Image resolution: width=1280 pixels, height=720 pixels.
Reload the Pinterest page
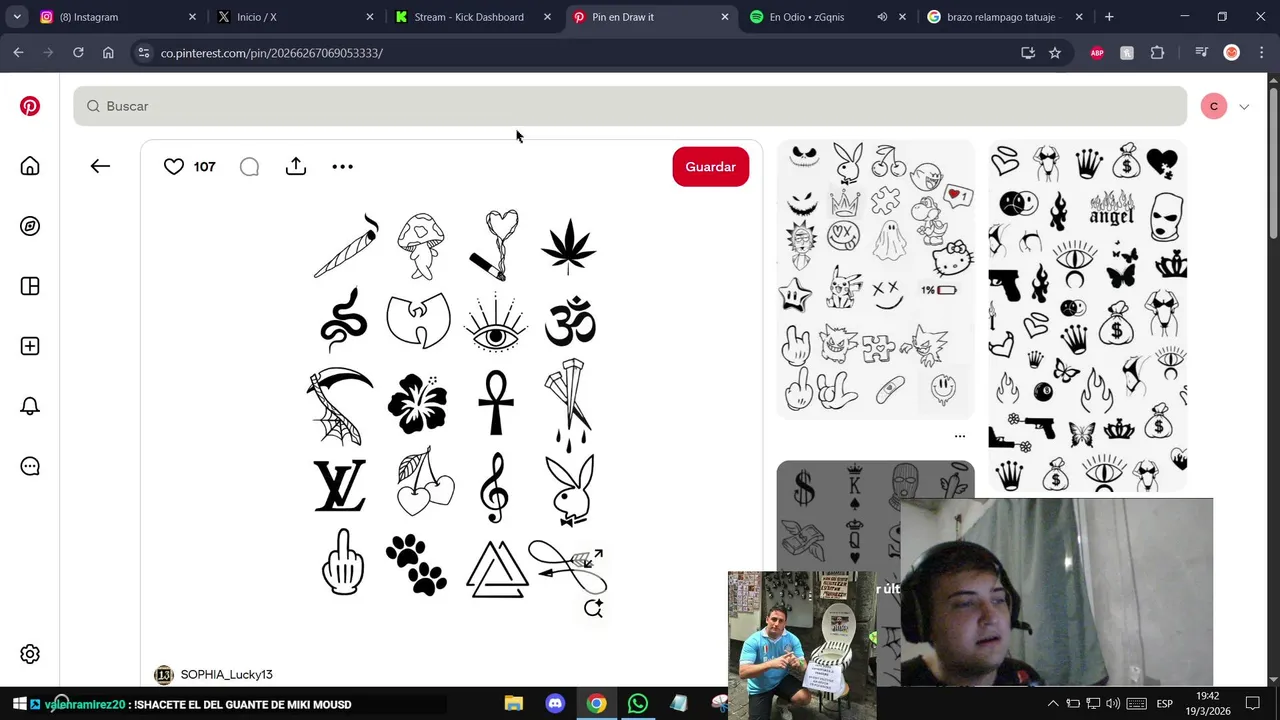78,53
